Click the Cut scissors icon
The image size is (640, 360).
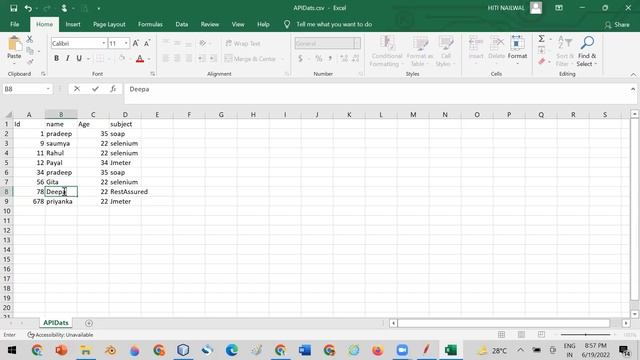click(x=29, y=39)
